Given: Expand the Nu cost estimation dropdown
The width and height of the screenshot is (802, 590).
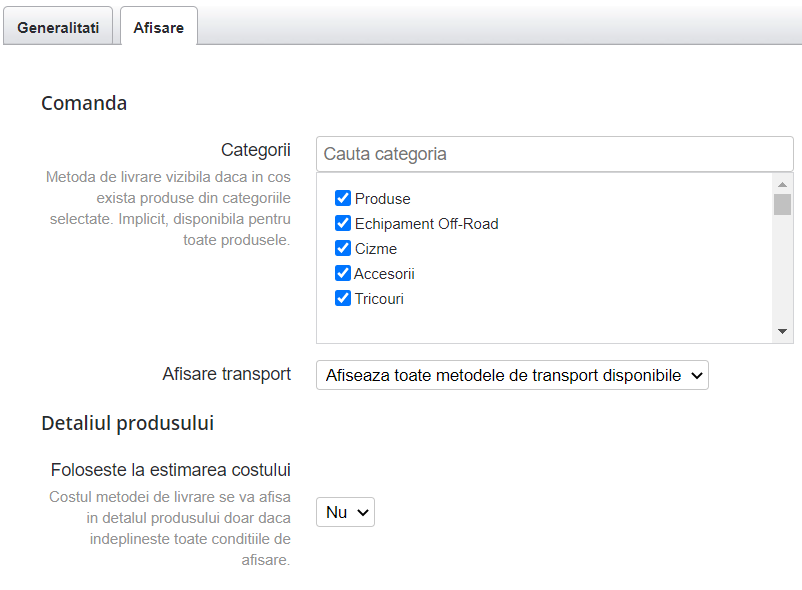Looking at the screenshot, I should click(345, 512).
